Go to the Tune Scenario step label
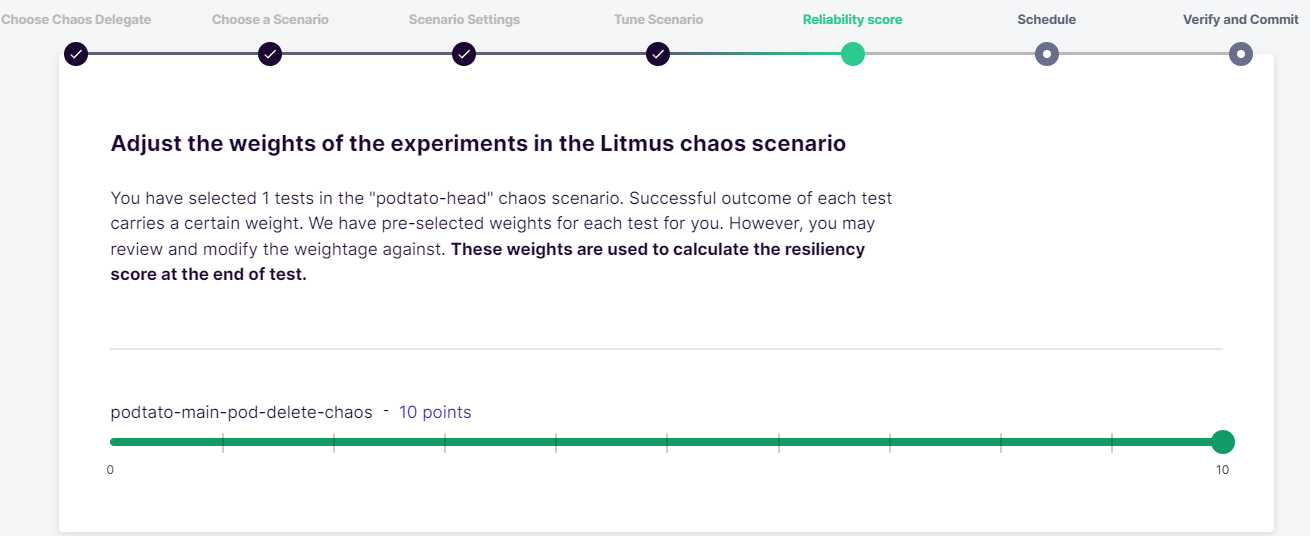The width and height of the screenshot is (1310, 536). [x=658, y=20]
